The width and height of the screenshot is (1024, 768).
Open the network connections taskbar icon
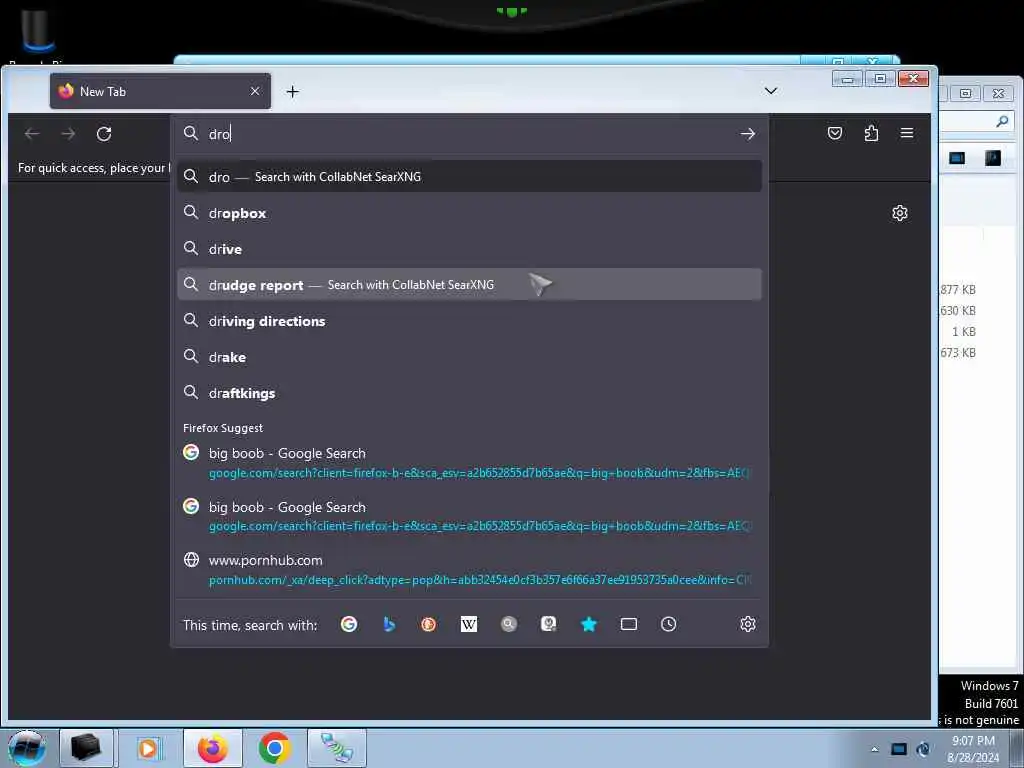pyautogui.click(x=337, y=748)
